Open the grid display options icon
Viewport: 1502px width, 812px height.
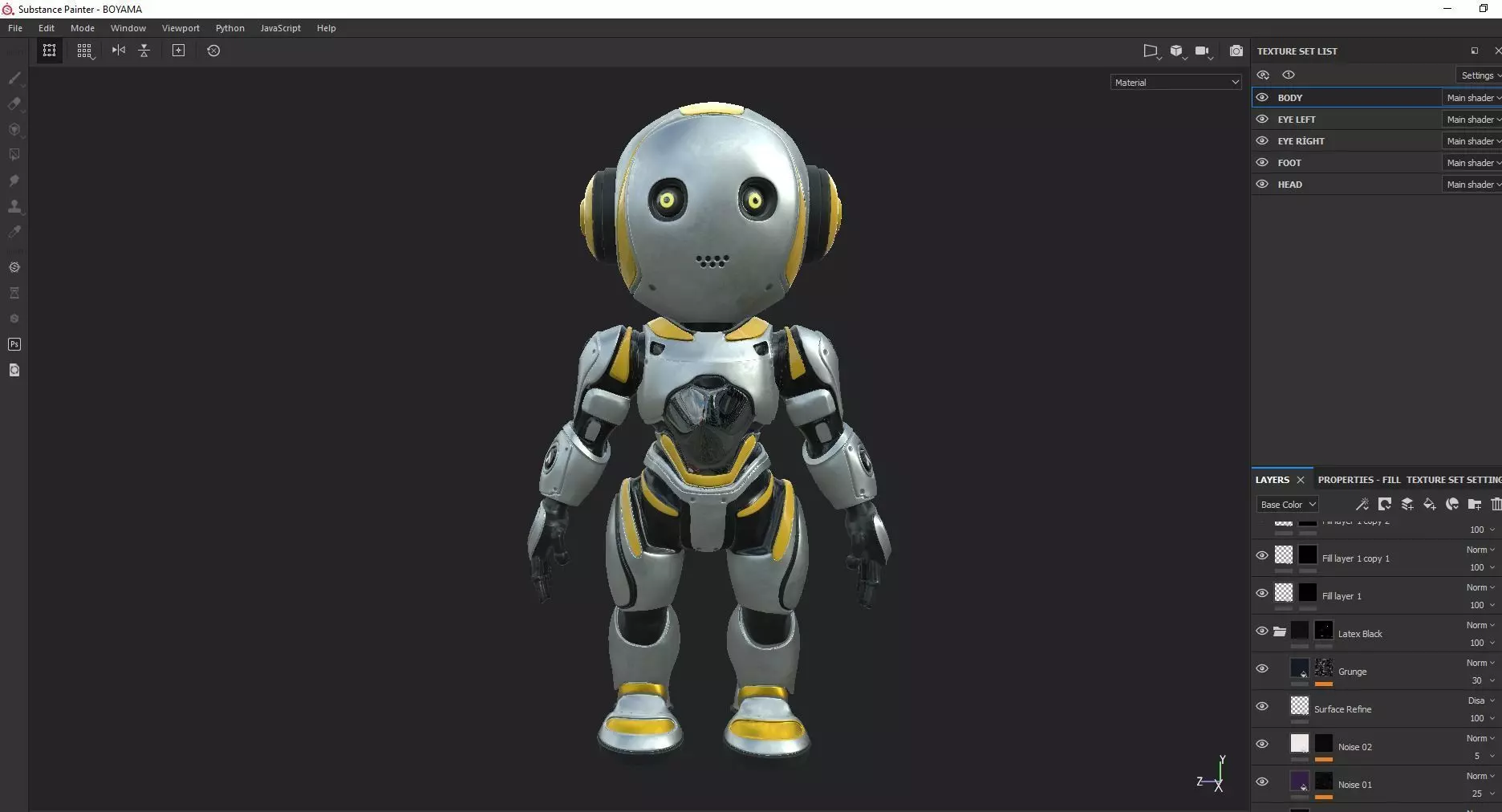[x=84, y=51]
